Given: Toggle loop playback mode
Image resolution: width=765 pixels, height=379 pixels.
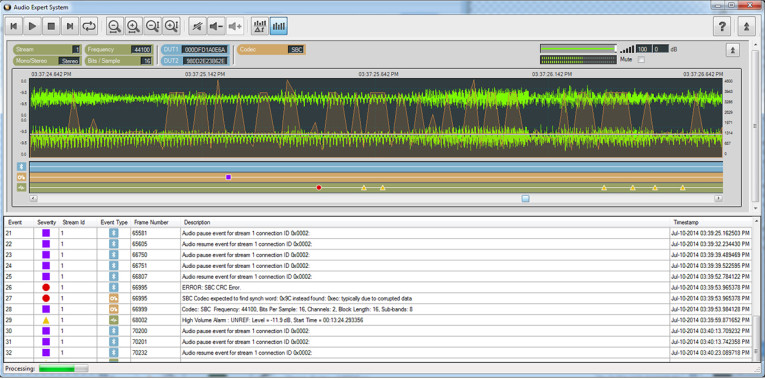Looking at the screenshot, I should 89,26.
